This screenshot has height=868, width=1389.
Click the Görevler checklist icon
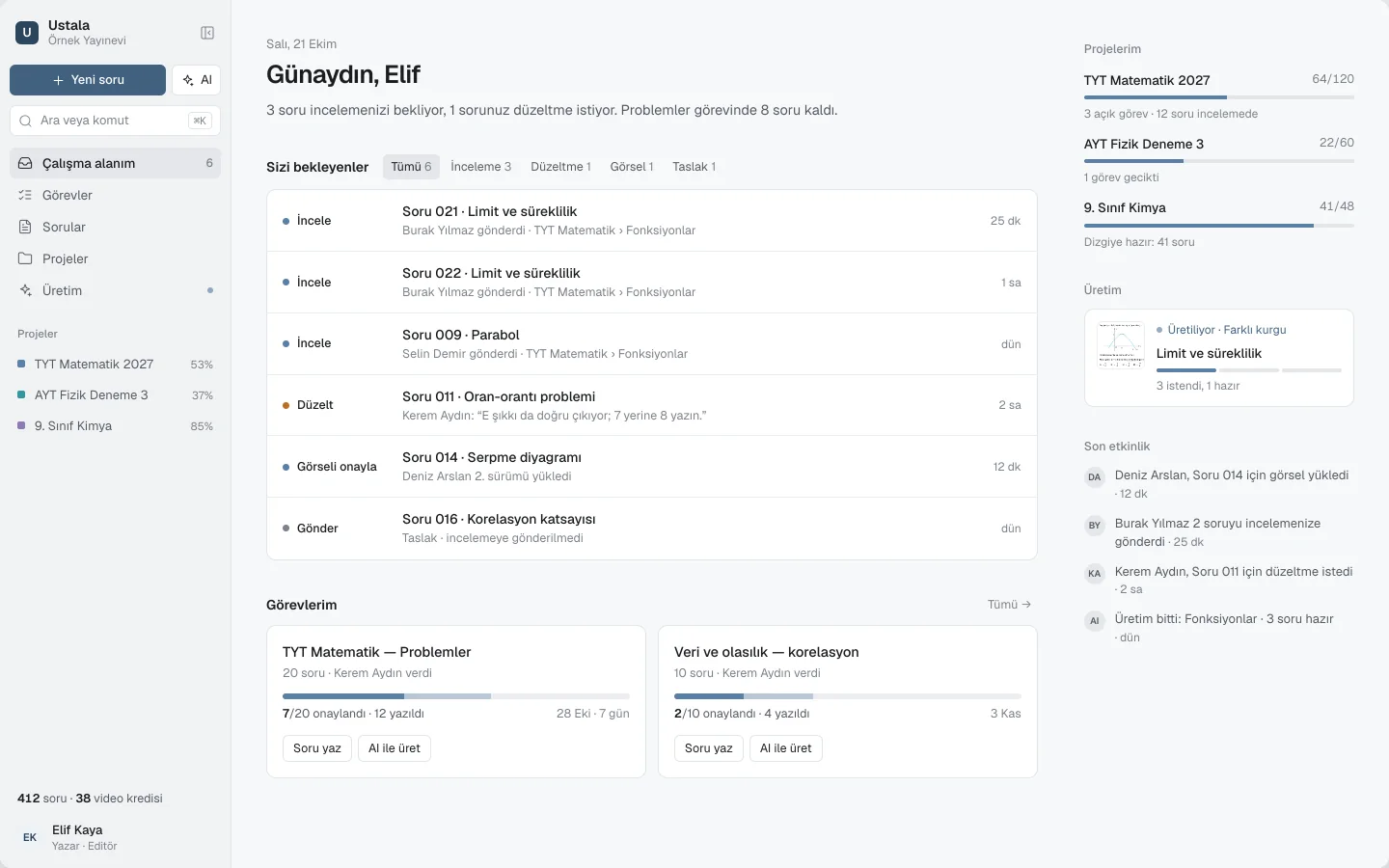(x=25, y=195)
